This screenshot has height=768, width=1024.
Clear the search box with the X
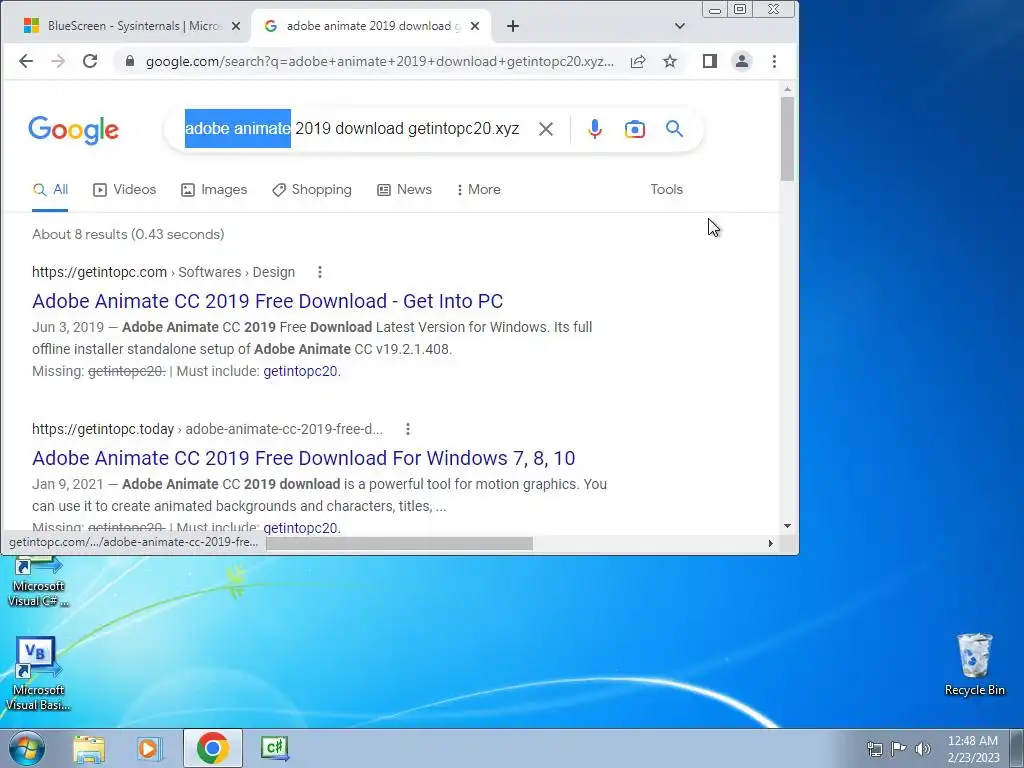[x=546, y=129]
